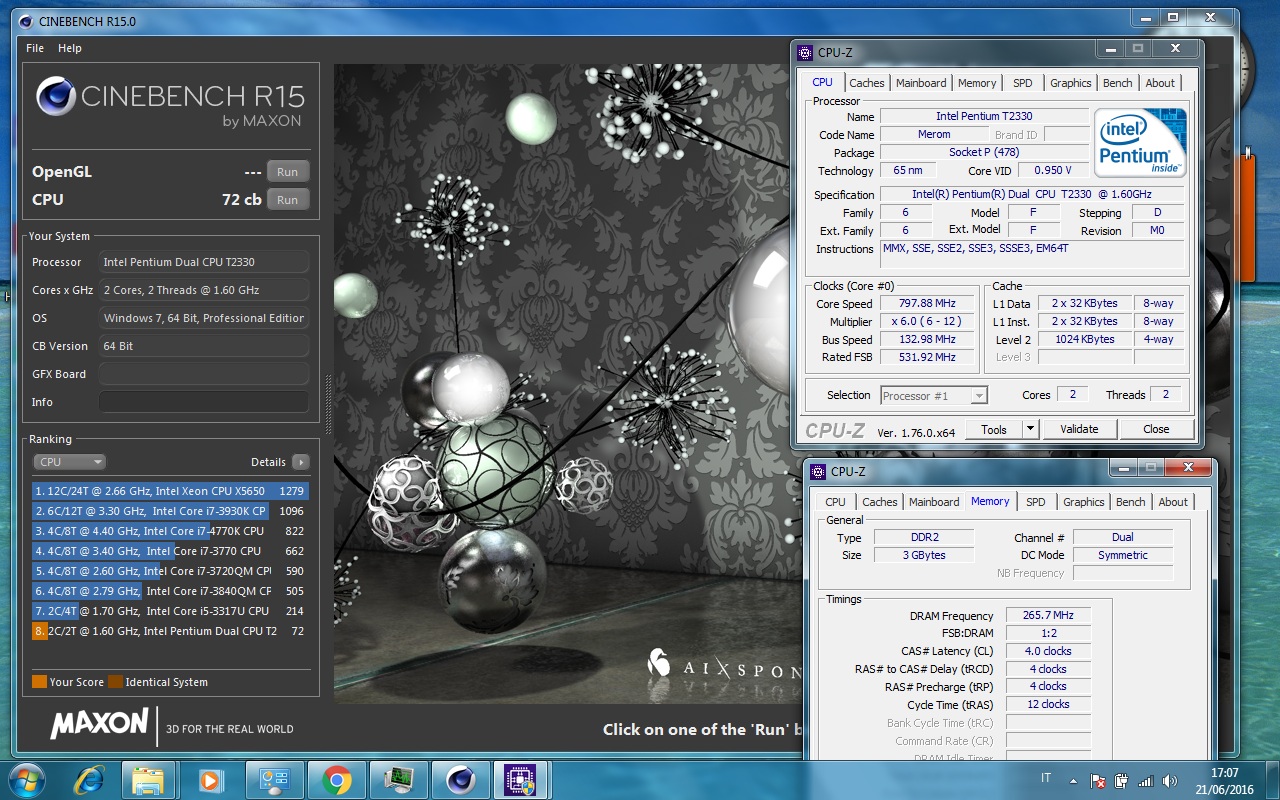Open Windows Explorer folder icon on taskbar
1280x800 pixels.
(148, 780)
